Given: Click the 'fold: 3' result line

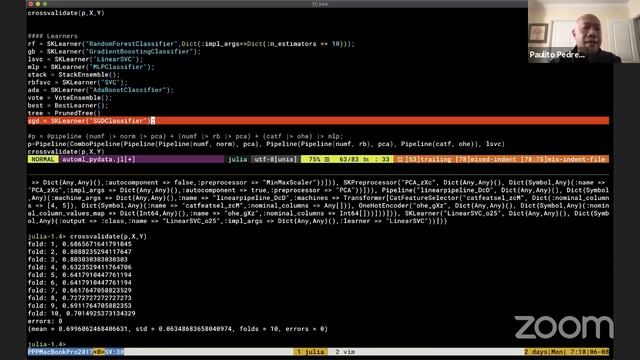Looking at the screenshot, I should [78, 260].
